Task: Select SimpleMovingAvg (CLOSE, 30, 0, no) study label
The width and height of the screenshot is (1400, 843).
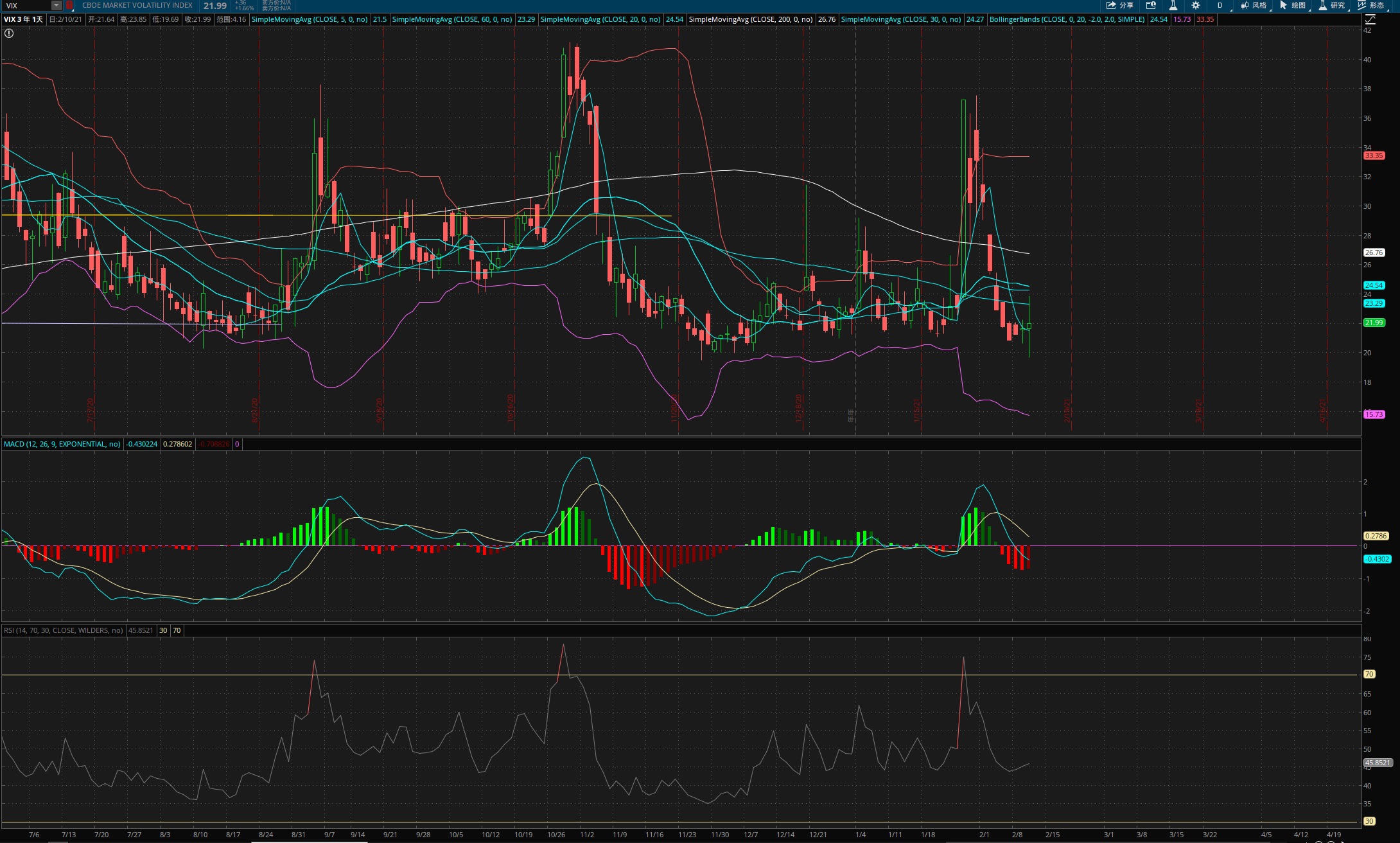Action: pyautogui.click(x=901, y=19)
